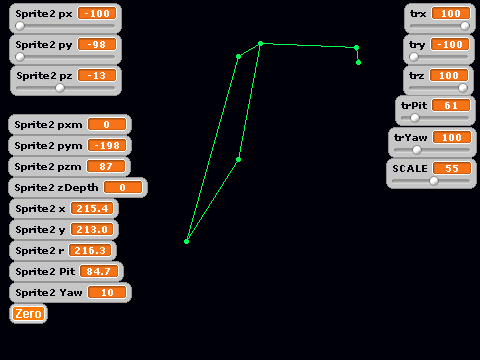
Task: Click the Sprite2 x value 215.4
Action: point(92,209)
